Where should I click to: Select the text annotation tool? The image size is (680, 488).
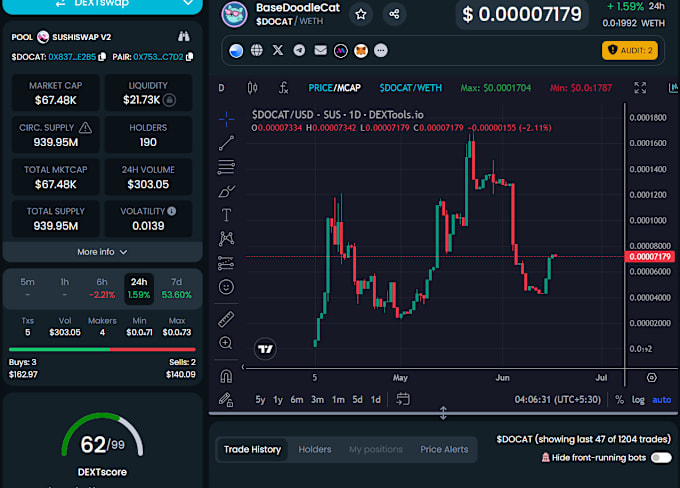pyautogui.click(x=226, y=215)
